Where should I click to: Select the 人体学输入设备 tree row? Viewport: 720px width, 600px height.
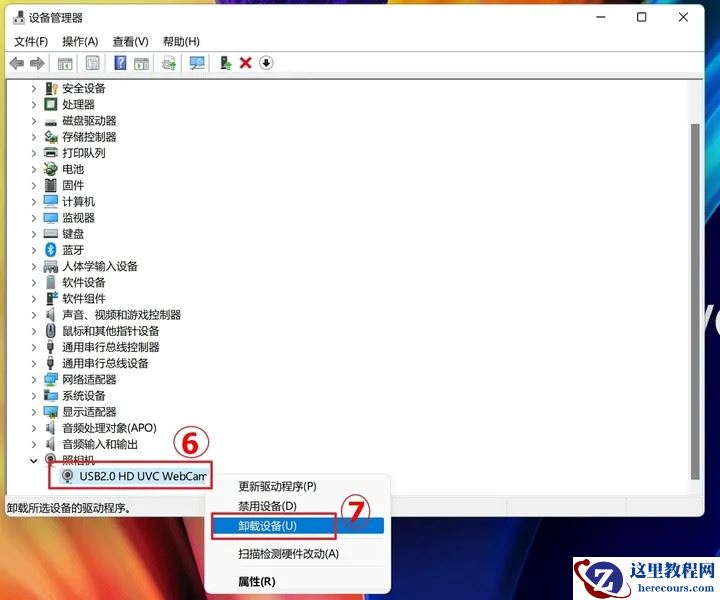(x=100, y=266)
